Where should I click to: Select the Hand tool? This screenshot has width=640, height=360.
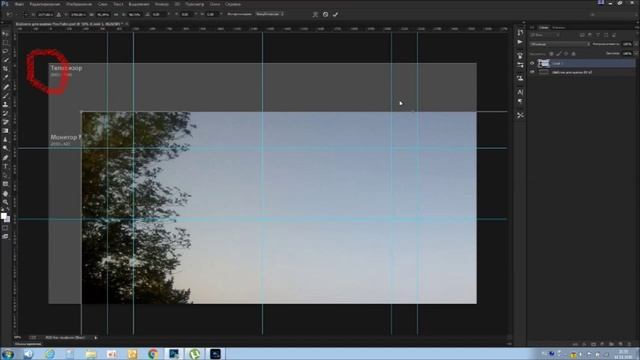5,193
